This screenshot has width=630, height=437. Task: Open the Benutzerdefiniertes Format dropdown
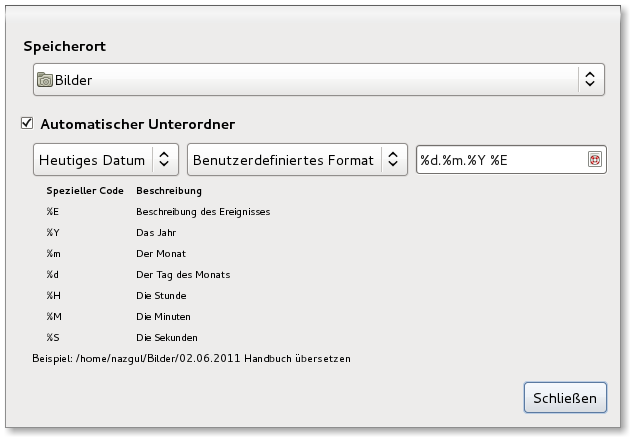(x=297, y=160)
